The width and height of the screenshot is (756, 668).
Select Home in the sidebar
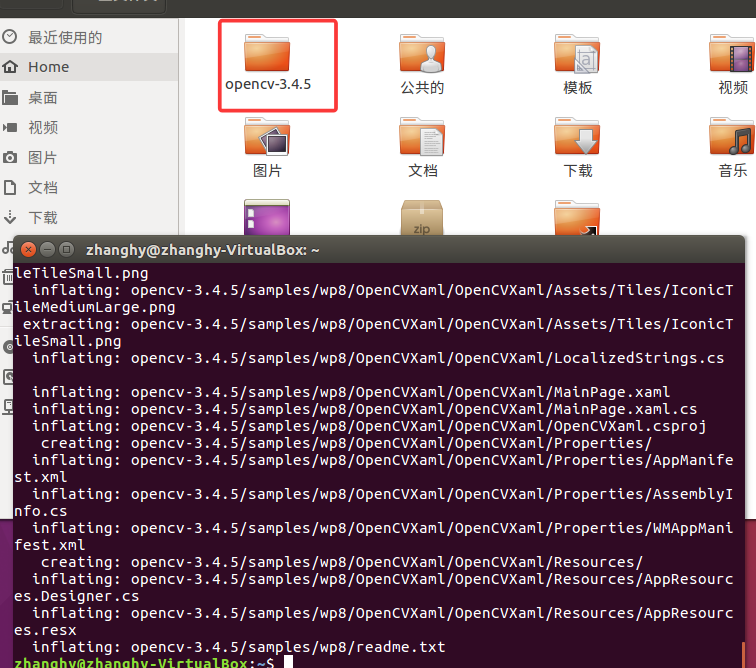[89, 67]
